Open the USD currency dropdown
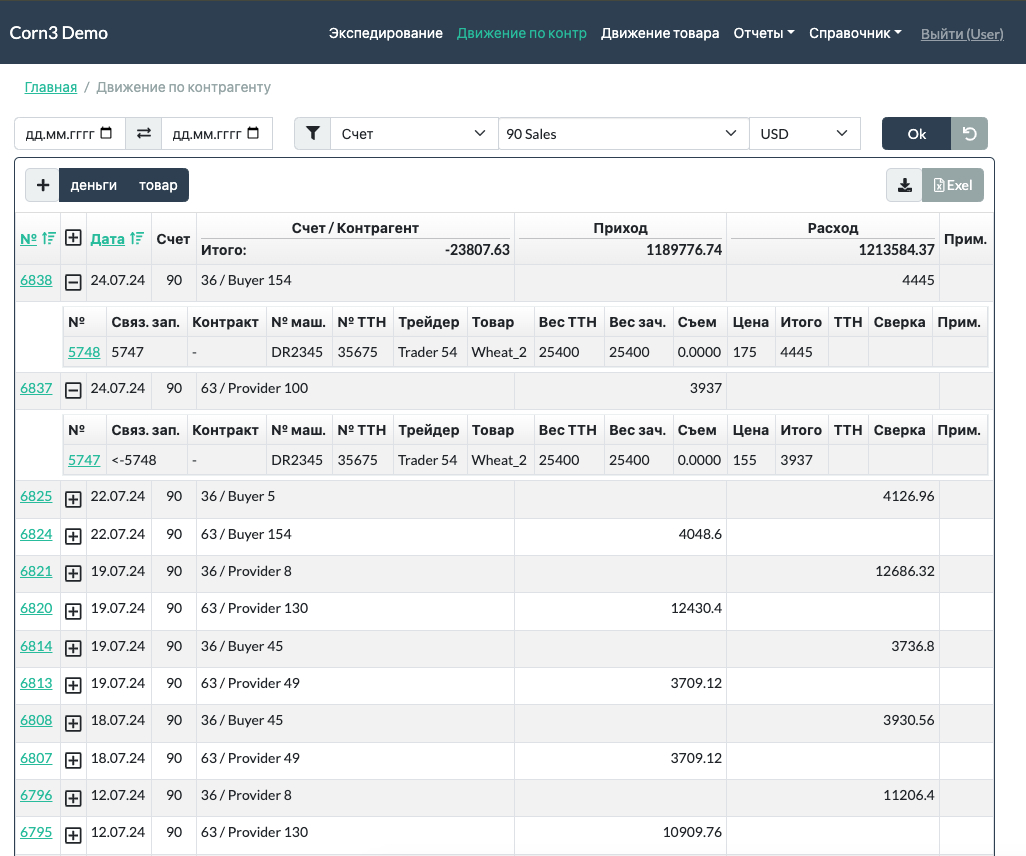This screenshot has width=1026, height=856. pos(804,133)
